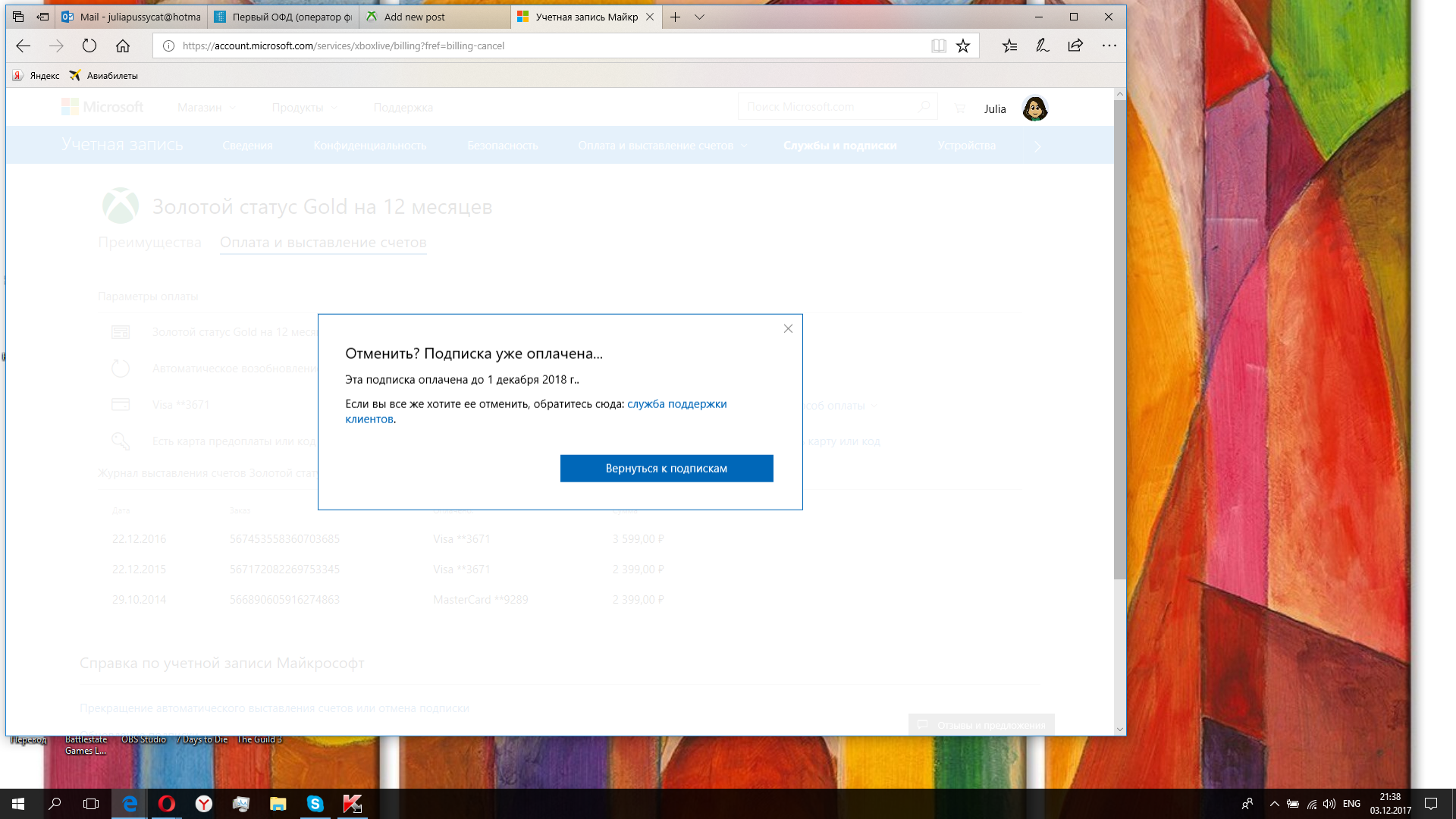Open служба поддержки клиентов link

[x=676, y=404]
